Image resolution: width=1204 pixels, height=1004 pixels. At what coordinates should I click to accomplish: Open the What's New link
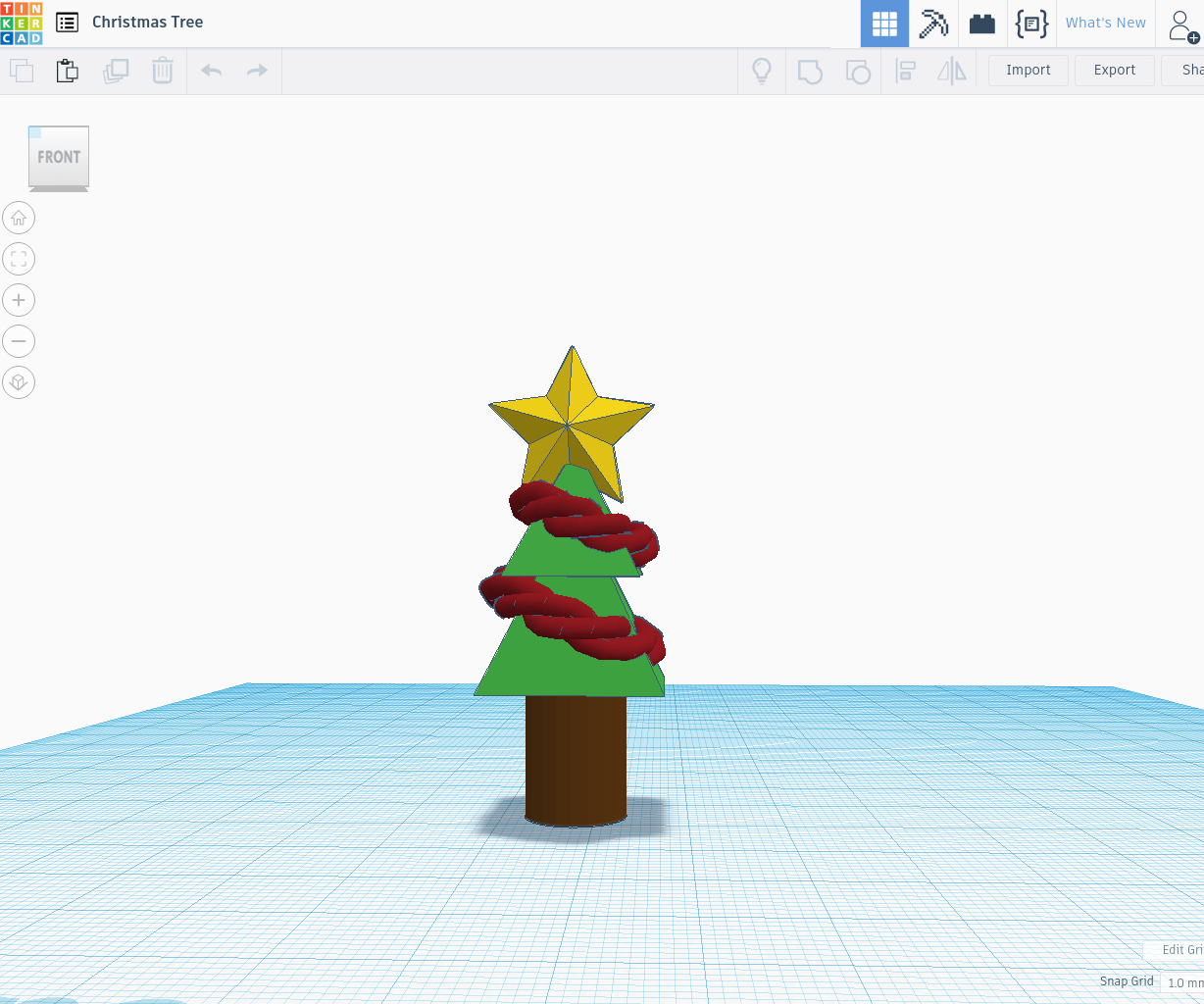point(1106,22)
